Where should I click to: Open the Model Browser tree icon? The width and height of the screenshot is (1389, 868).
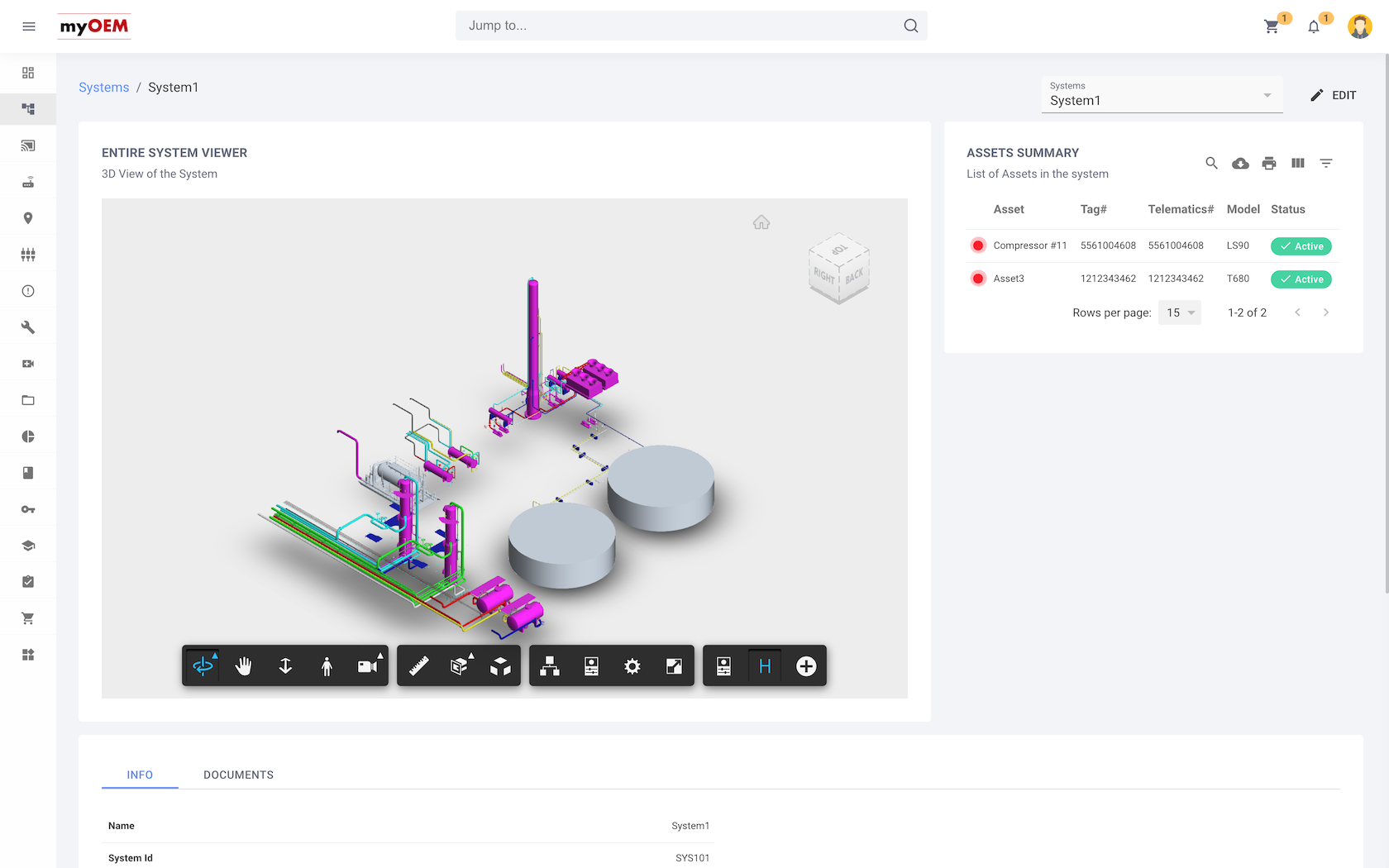point(550,666)
